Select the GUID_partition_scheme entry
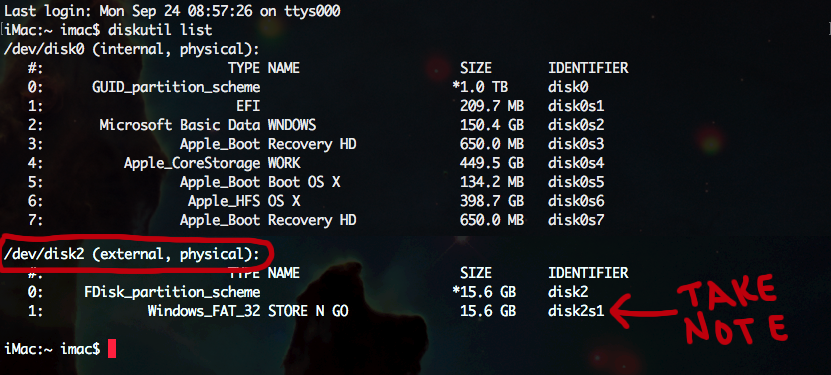The height and width of the screenshot is (375, 831). tap(176, 87)
